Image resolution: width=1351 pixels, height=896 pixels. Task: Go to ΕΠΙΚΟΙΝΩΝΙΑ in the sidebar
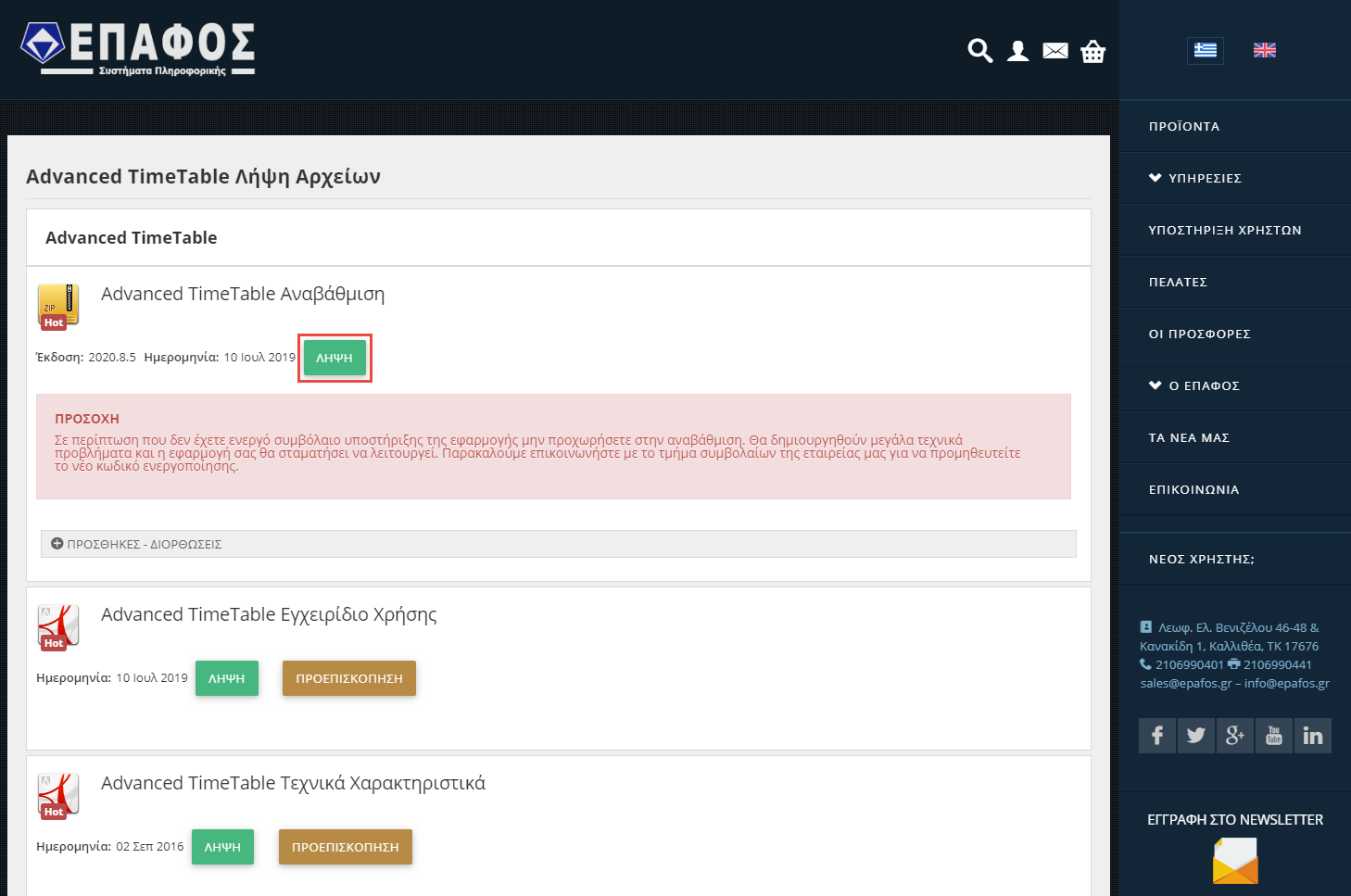pos(1193,489)
